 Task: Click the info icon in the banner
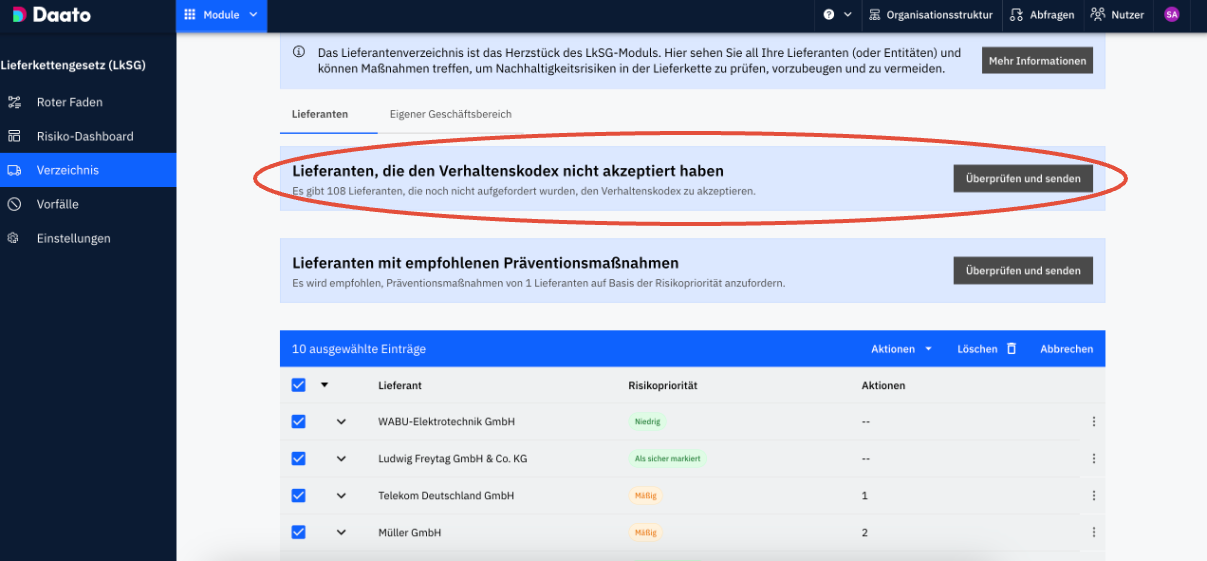tap(299, 52)
